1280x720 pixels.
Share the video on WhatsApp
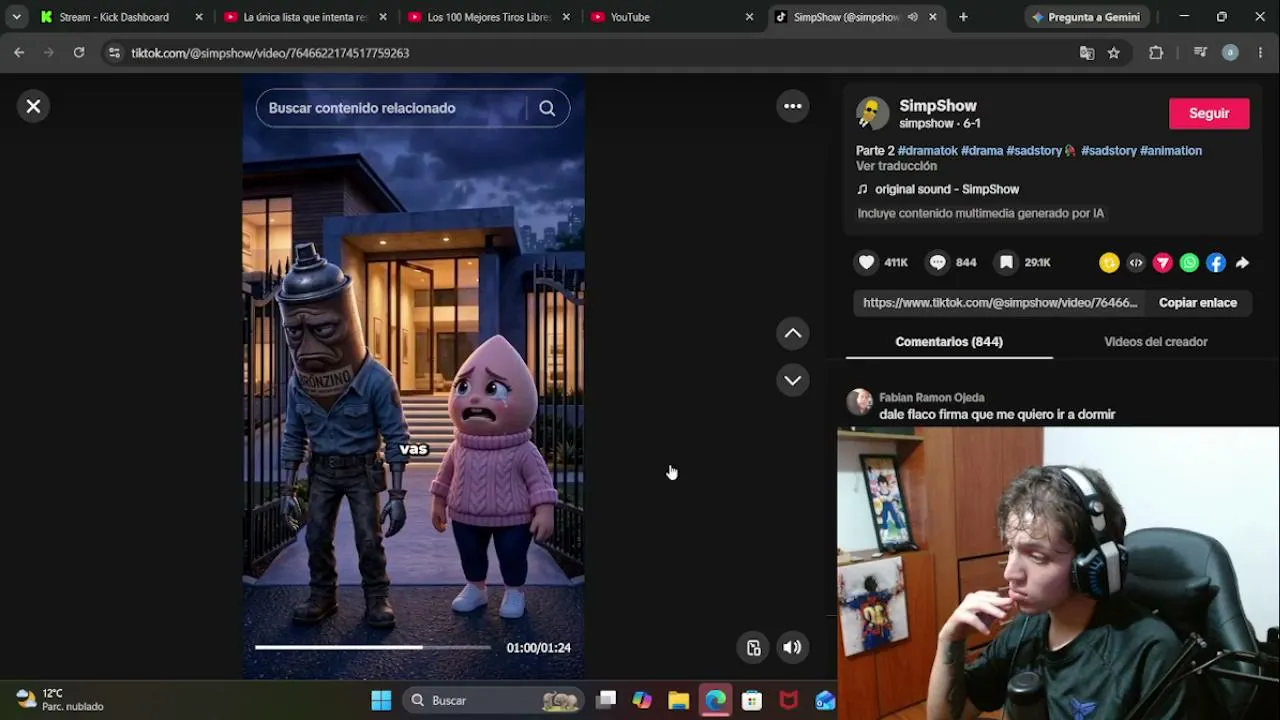pyautogui.click(x=1189, y=263)
